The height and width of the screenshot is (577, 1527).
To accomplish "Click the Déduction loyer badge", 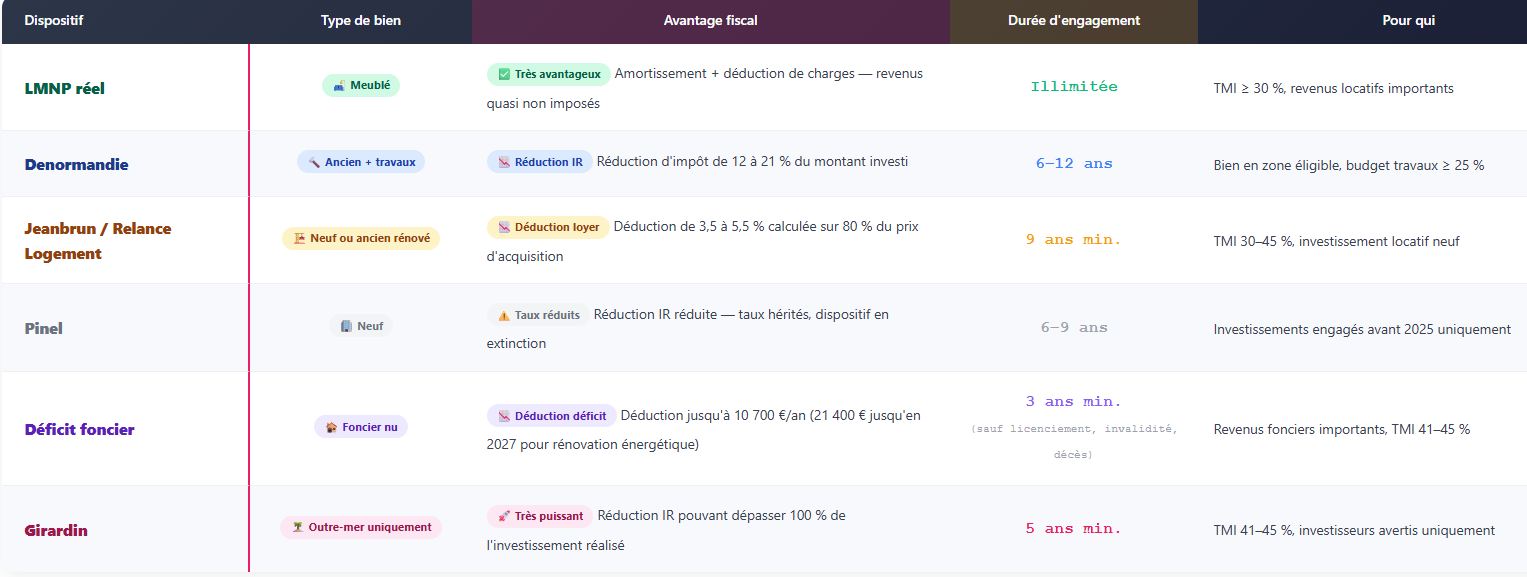I will tap(548, 227).
